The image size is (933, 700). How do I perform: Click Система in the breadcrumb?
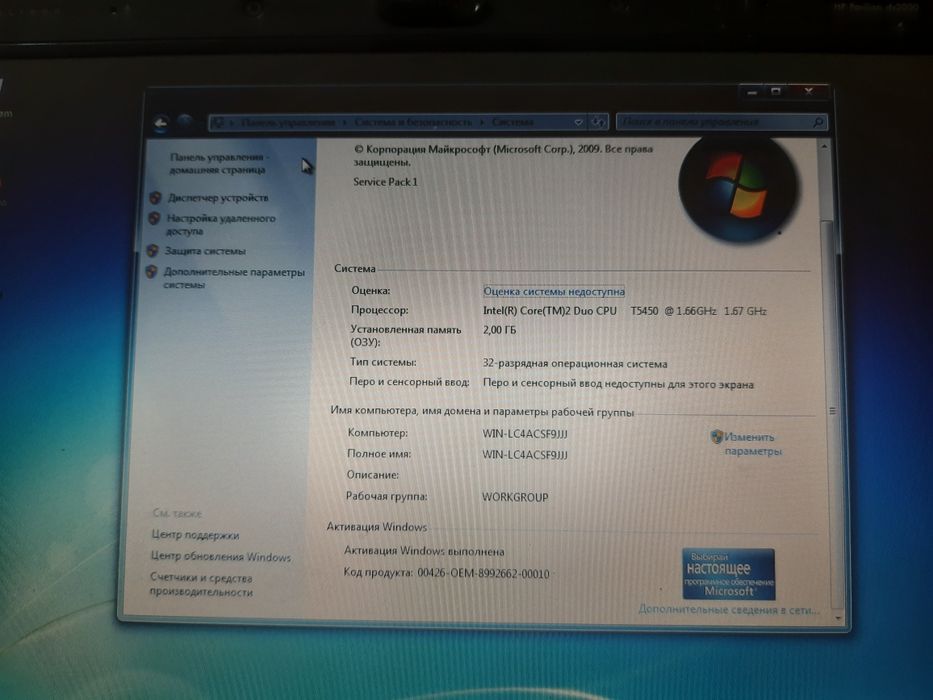pos(512,122)
